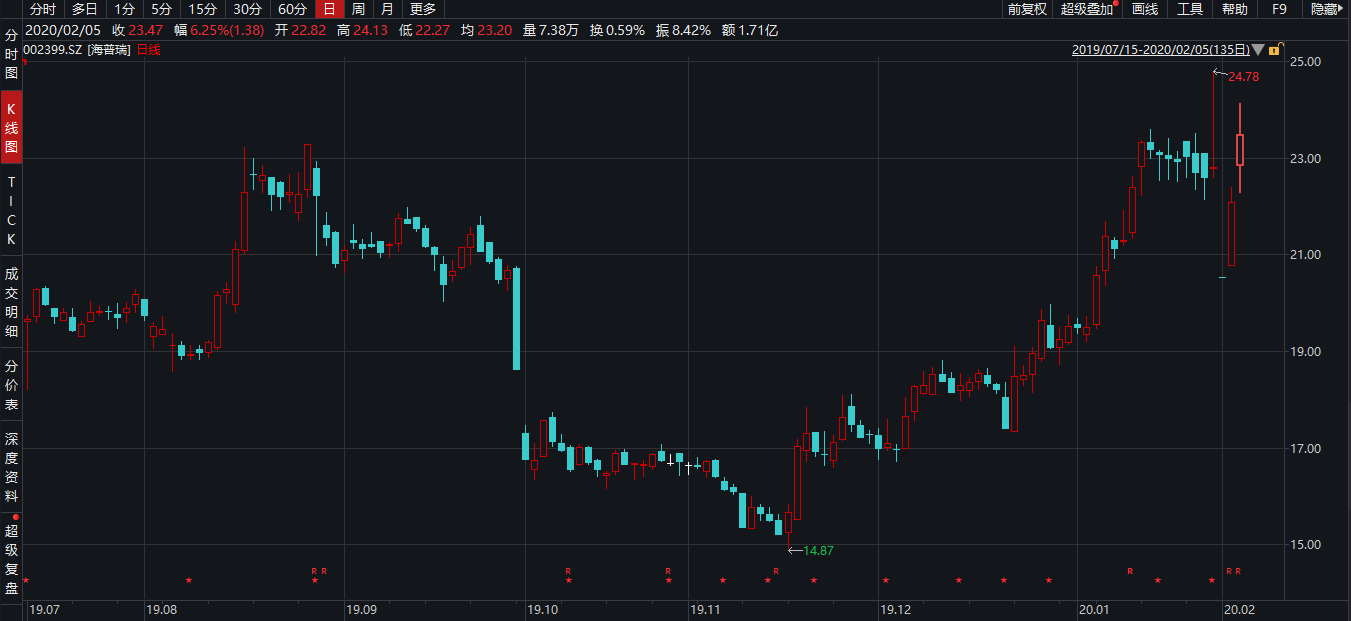Click the high price label 24.78

tap(1243, 77)
